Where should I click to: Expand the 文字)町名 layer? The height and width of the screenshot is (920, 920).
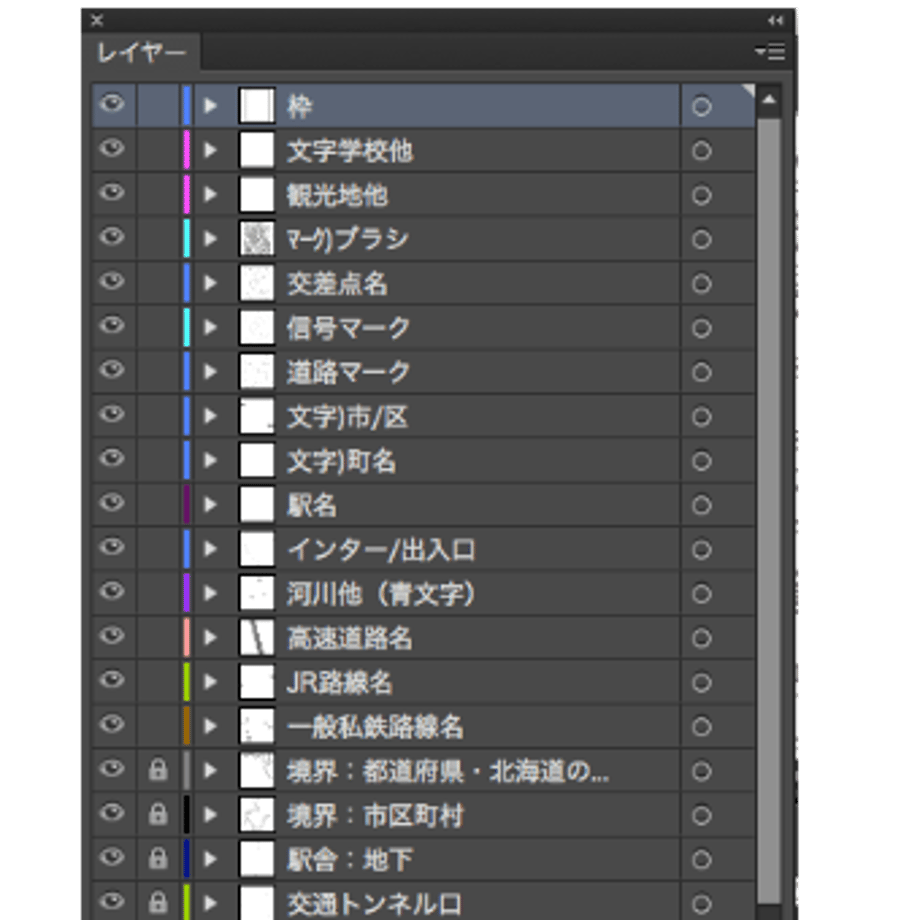tap(210, 461)
